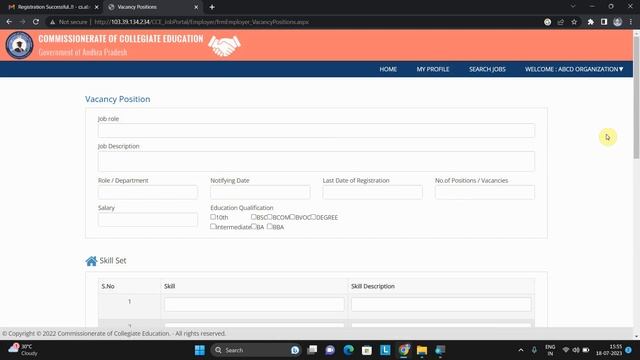Click the Notifying Date field

coord(260,192)
